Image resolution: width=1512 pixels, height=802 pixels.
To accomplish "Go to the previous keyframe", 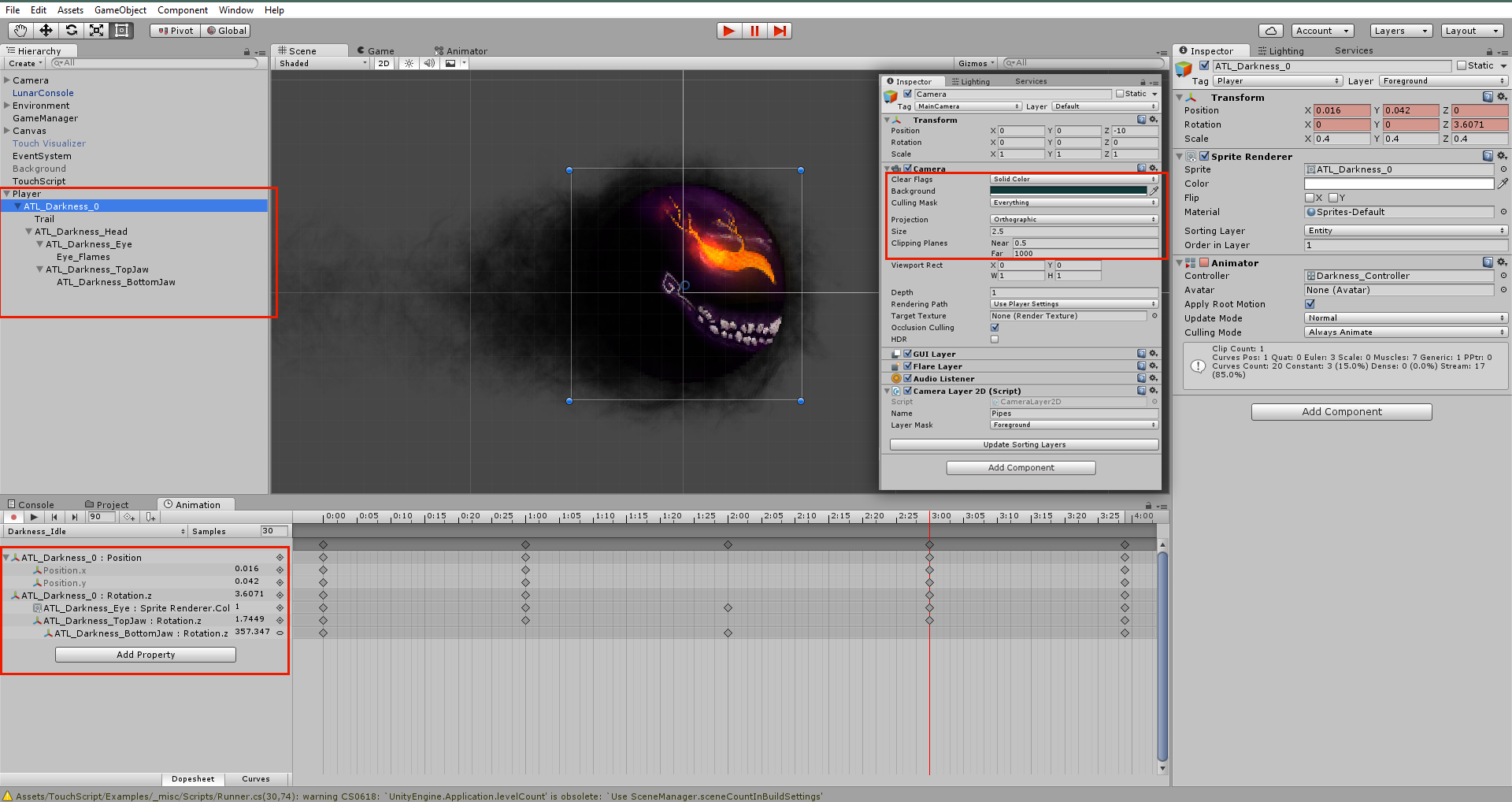I will (54, 518).
